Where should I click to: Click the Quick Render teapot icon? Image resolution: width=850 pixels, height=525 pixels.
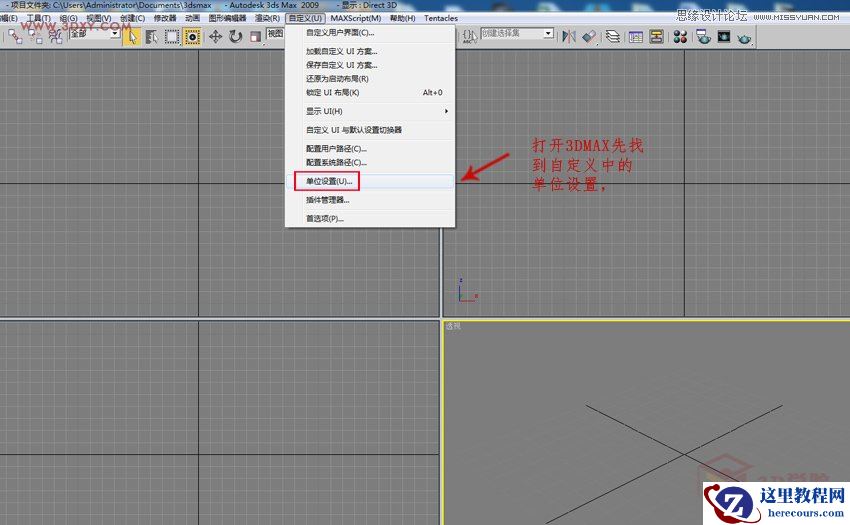(x=744, y=37)
